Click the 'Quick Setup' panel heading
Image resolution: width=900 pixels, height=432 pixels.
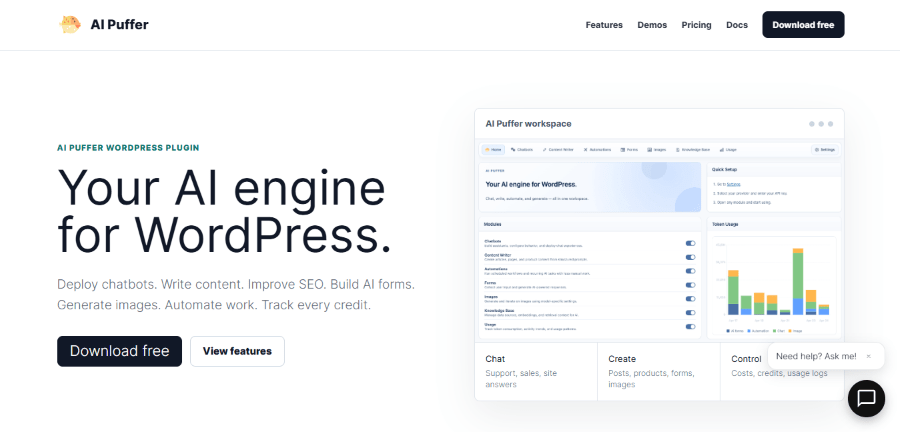[x=724, y=170]
